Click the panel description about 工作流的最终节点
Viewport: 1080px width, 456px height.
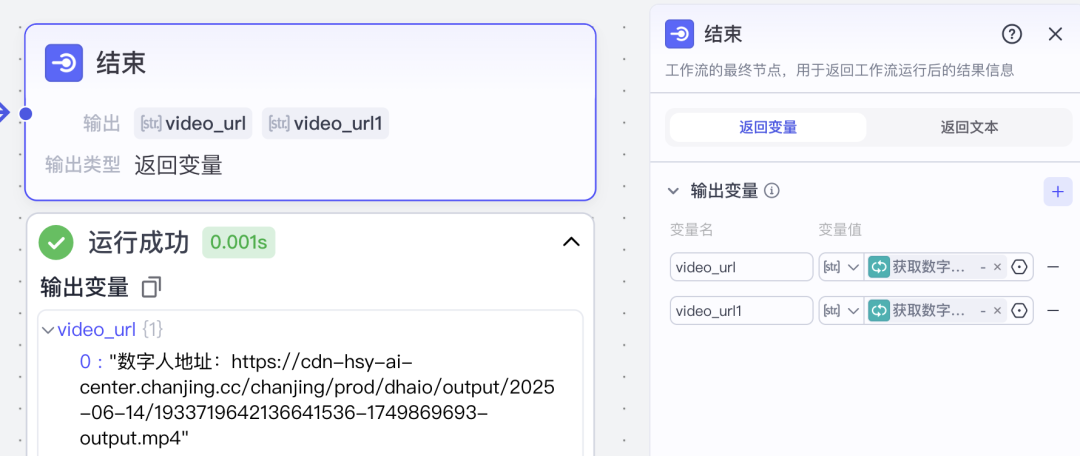pyautogui.click(x=839, y=70)
